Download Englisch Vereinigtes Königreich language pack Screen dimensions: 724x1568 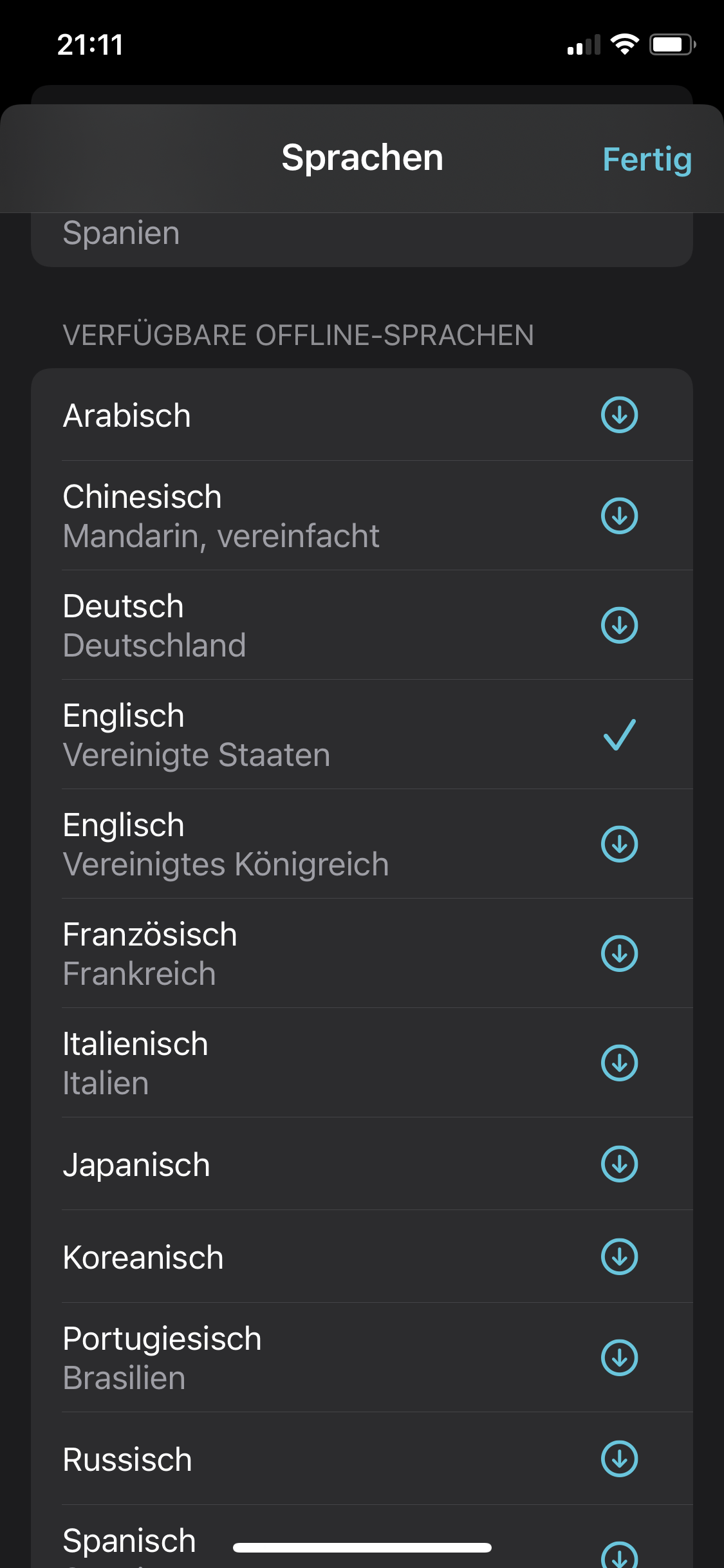click(x=619, y=844)
